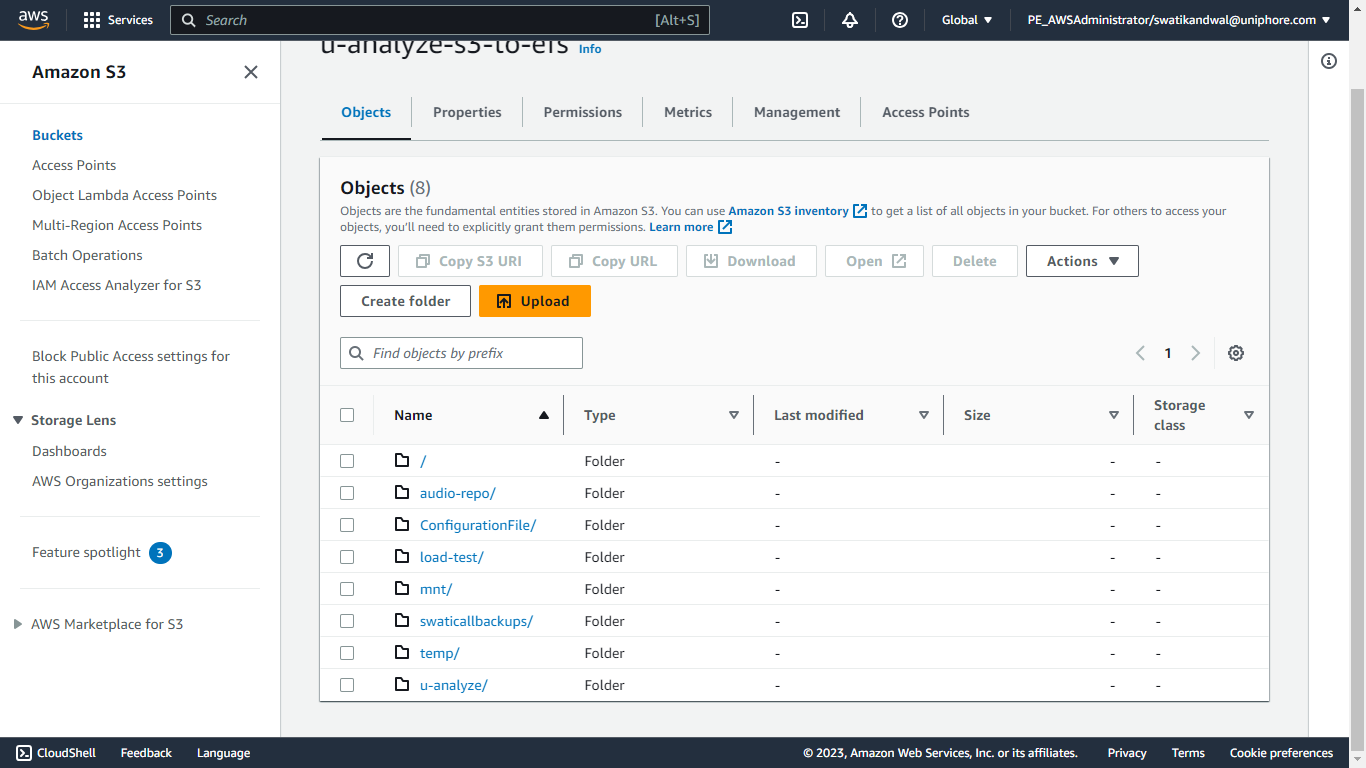Open the help question mark menu
This screenshot has width=1366, height=768.
[900, 20]
